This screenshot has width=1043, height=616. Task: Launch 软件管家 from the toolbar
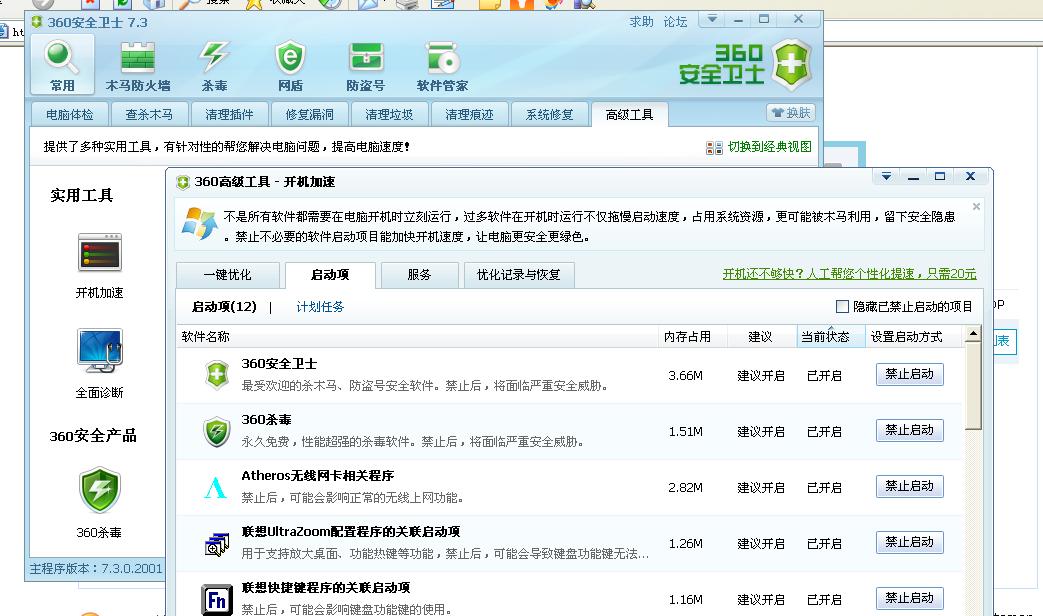coord(442,65)
